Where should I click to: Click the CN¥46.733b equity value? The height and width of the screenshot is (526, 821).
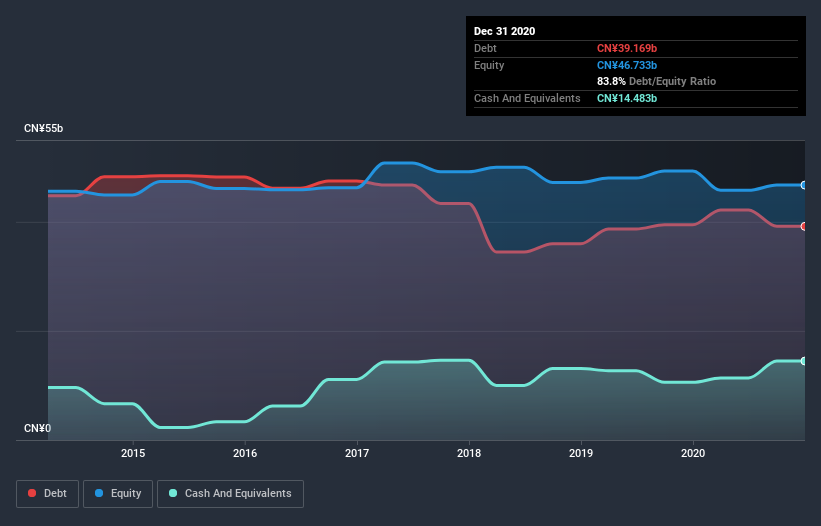(x=627, y=65)
